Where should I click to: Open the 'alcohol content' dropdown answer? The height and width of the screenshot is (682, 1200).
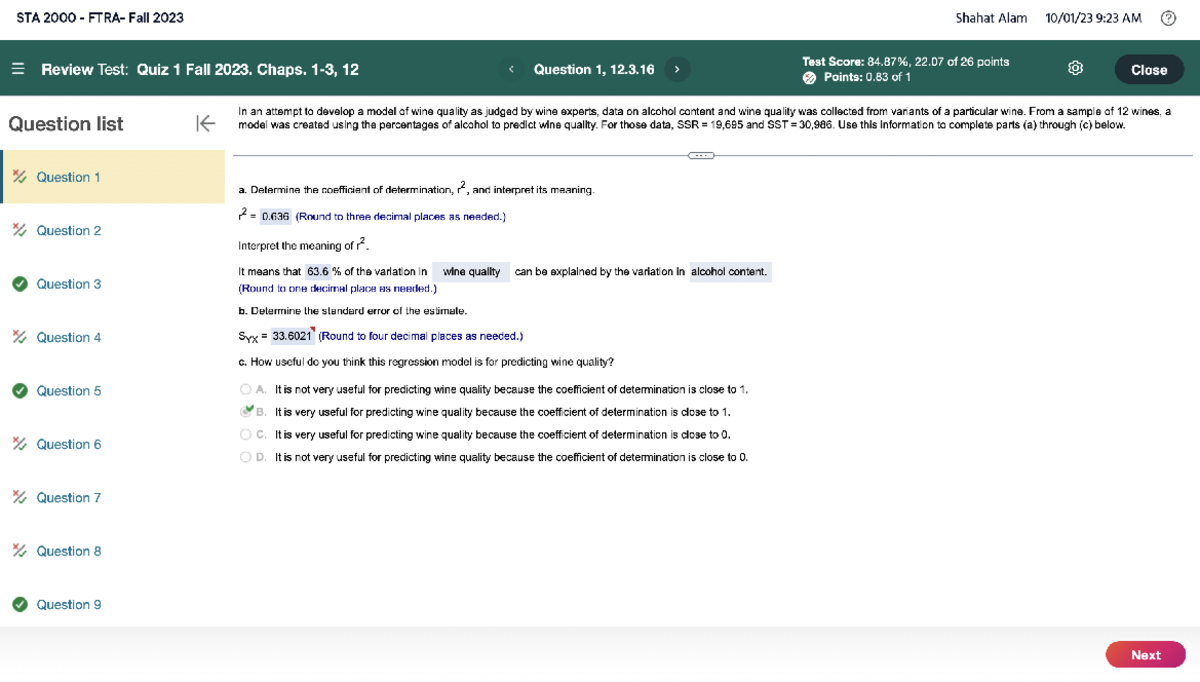coord(729,272)
